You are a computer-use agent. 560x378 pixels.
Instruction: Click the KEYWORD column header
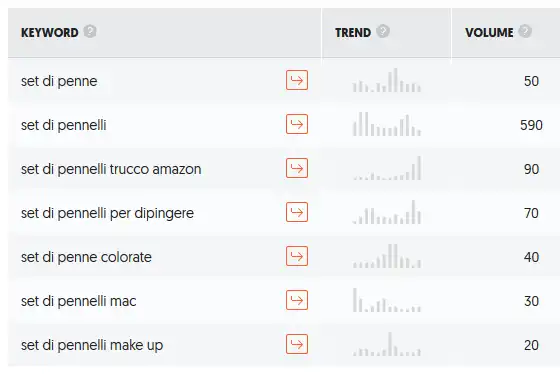[50, 33]
